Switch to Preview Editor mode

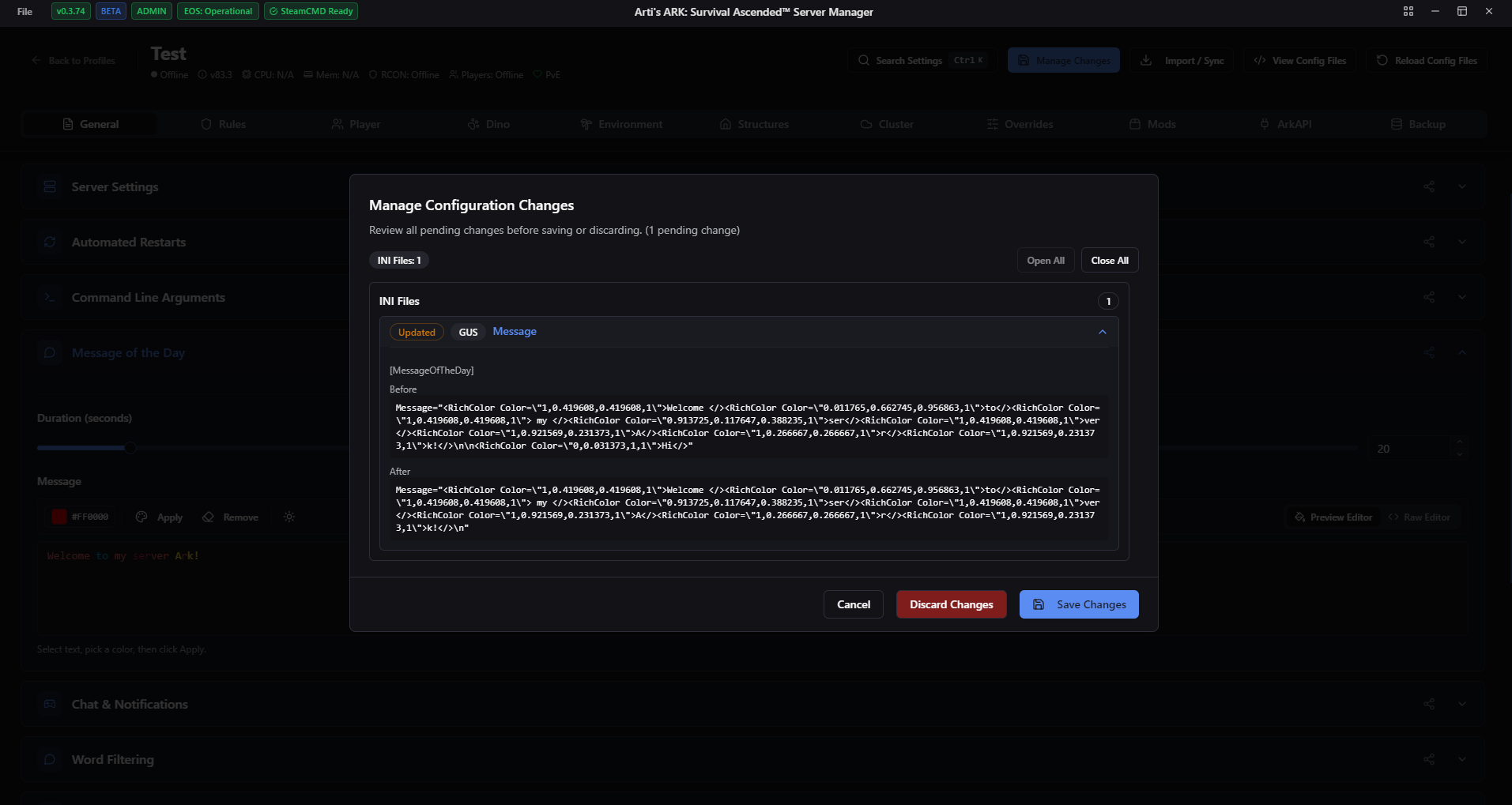(1333, 517)
